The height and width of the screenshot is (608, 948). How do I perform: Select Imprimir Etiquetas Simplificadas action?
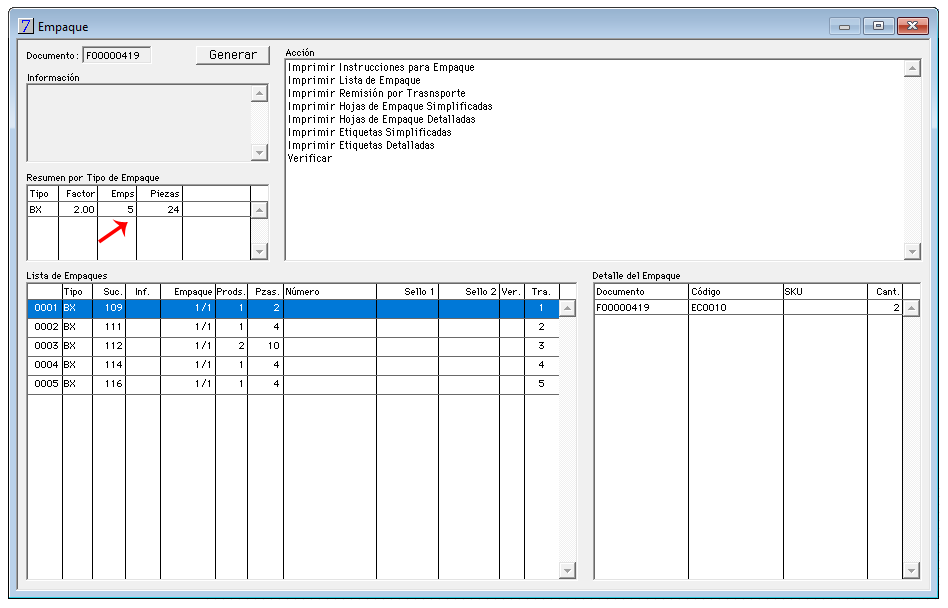coord(369,132)
